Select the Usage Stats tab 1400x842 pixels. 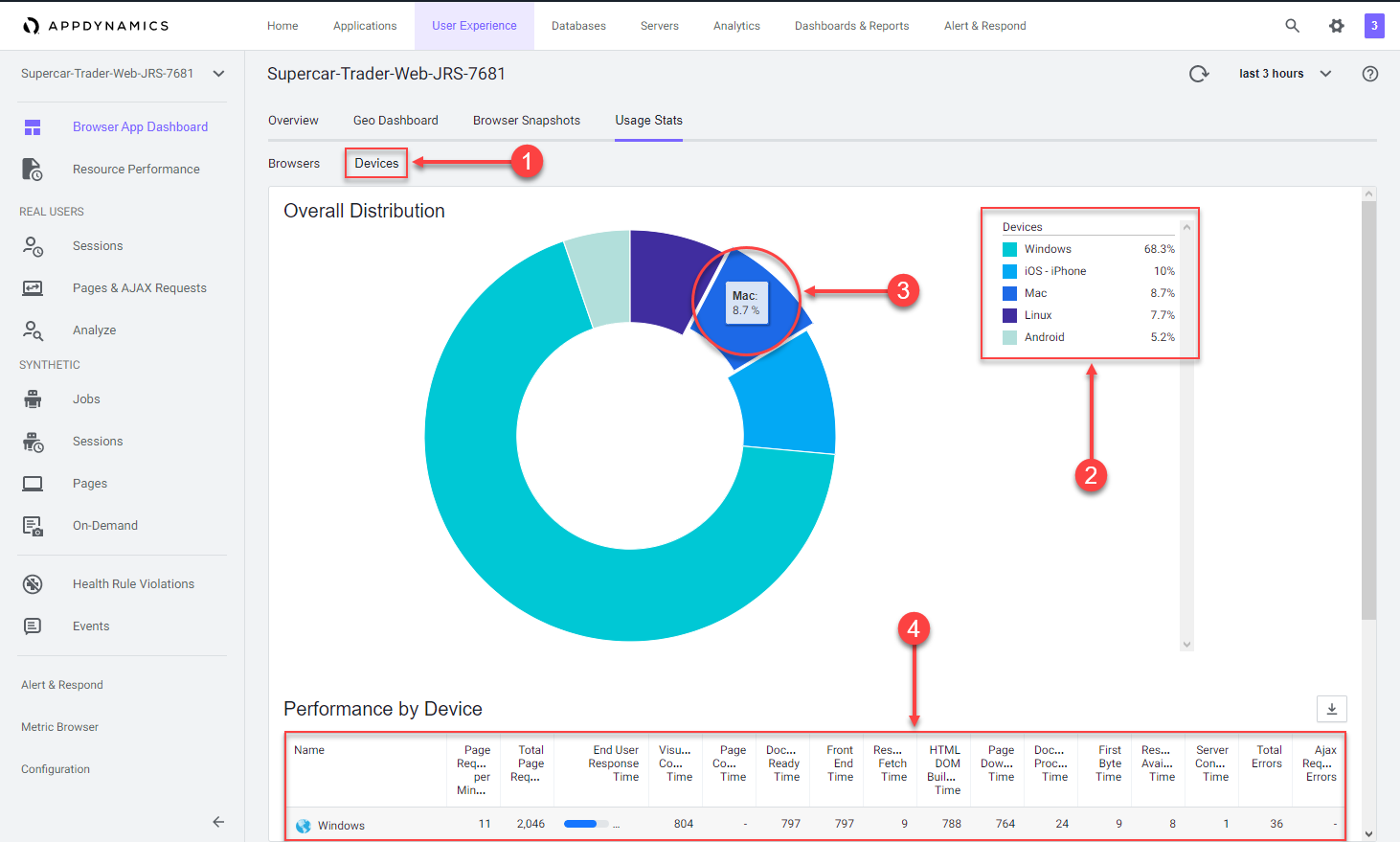648,121
